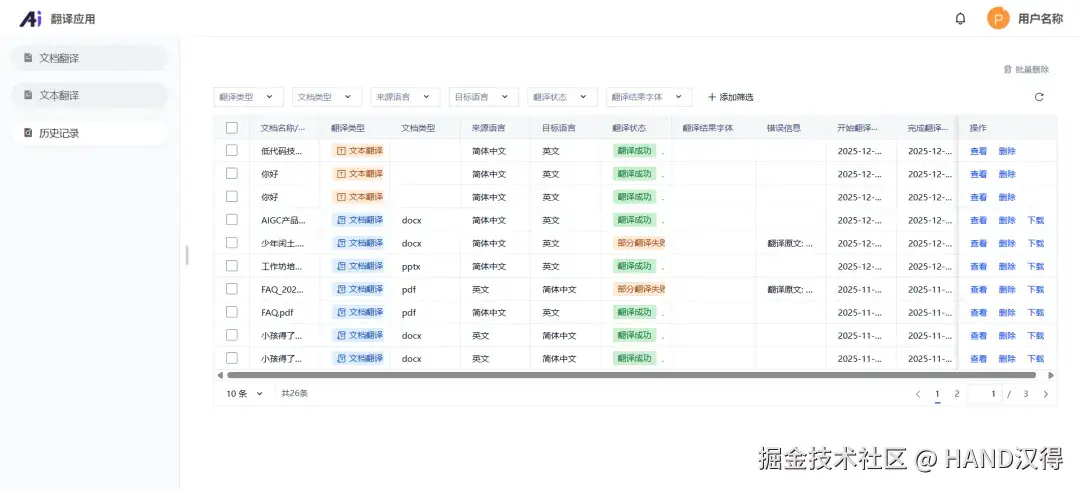Click 查看 in the 少年闰土… row
The image size is (1080, 489).
(978, 243)
